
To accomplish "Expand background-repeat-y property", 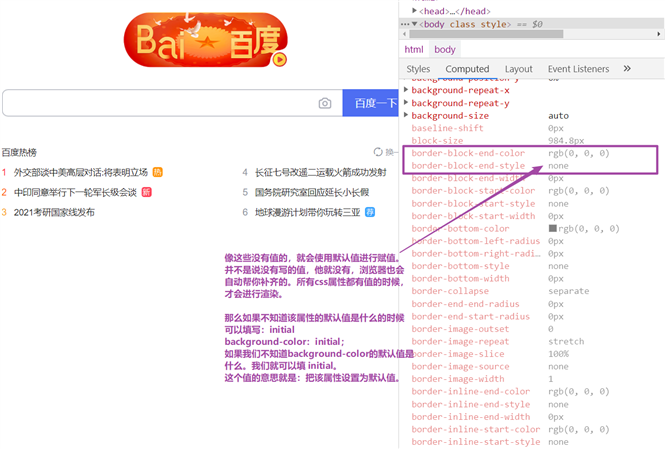I will pos(406,103).
